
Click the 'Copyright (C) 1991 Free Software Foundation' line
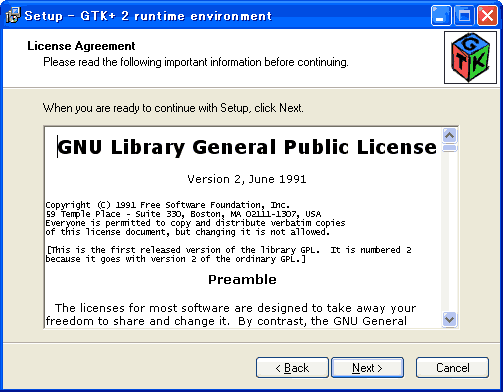click(168, 205)
